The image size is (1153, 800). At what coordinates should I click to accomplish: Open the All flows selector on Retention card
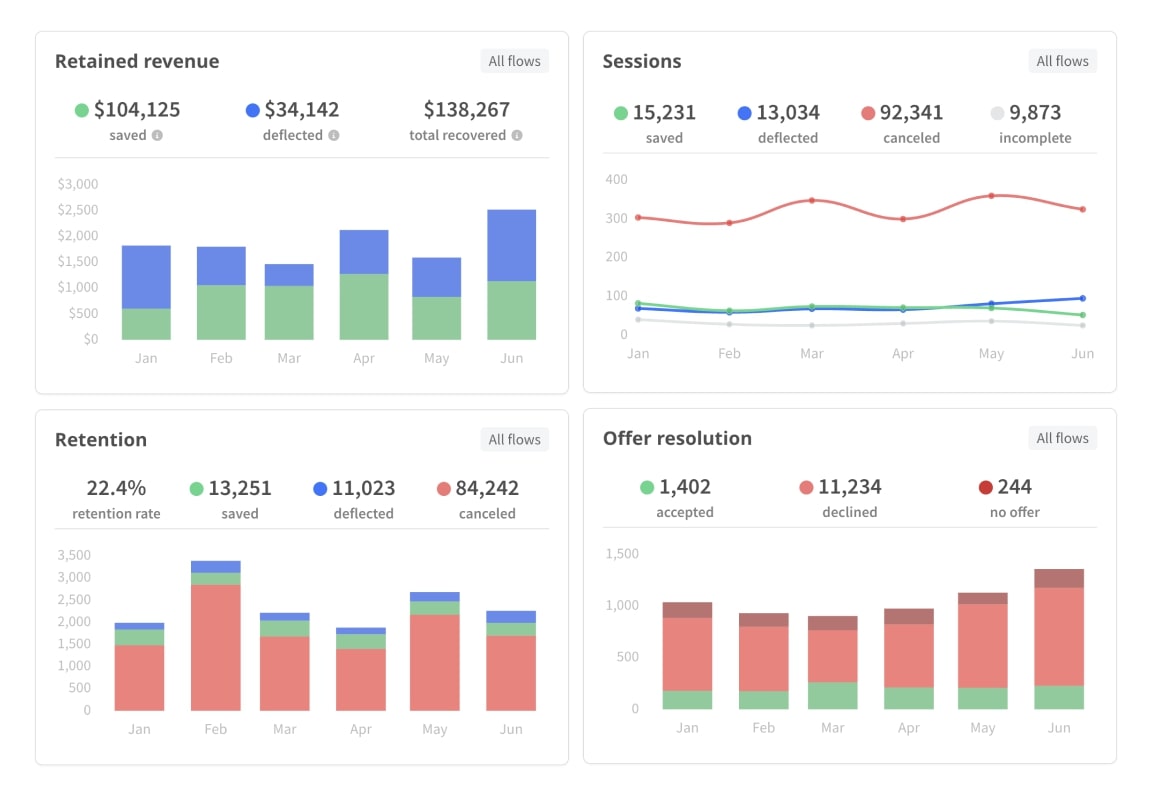tap(514, 438)
